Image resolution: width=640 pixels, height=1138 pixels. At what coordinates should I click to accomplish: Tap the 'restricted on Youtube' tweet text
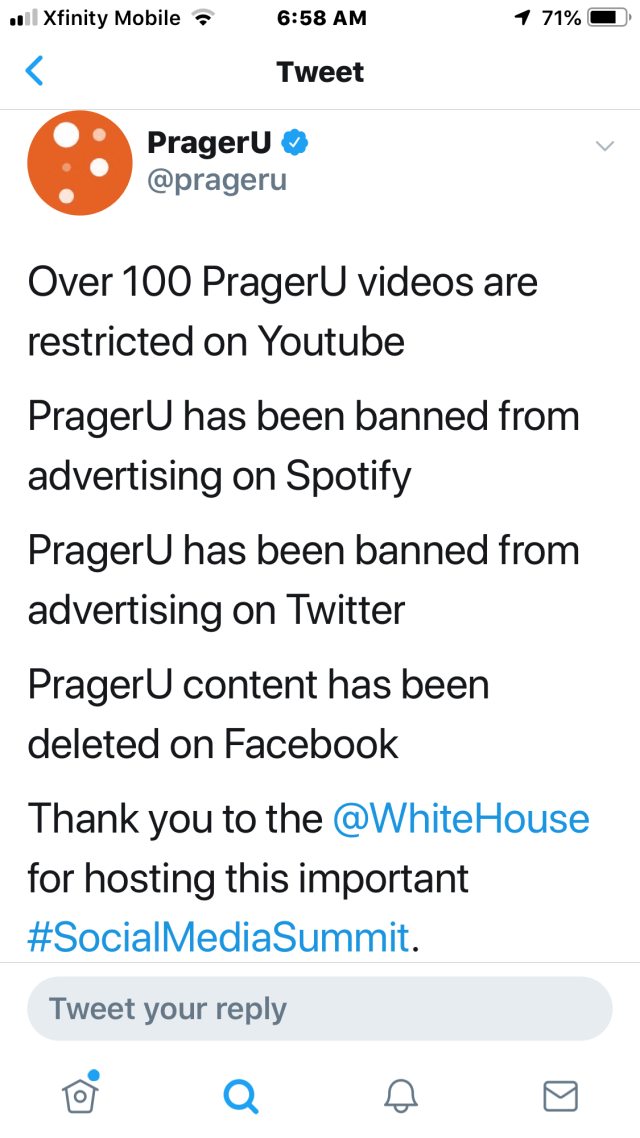click(216, 341)
